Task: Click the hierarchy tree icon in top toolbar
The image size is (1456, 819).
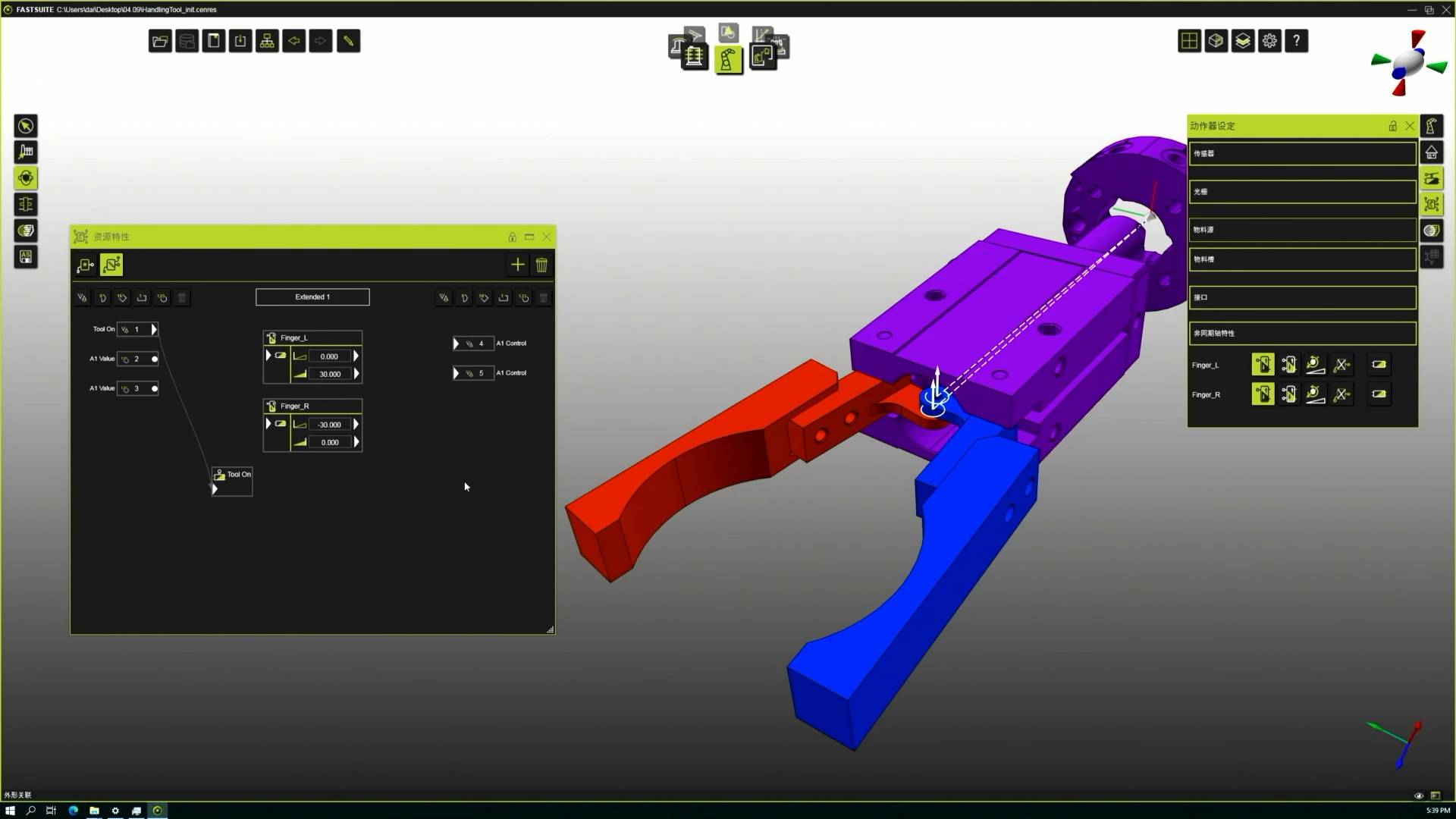Action: (x=267, y=41)
